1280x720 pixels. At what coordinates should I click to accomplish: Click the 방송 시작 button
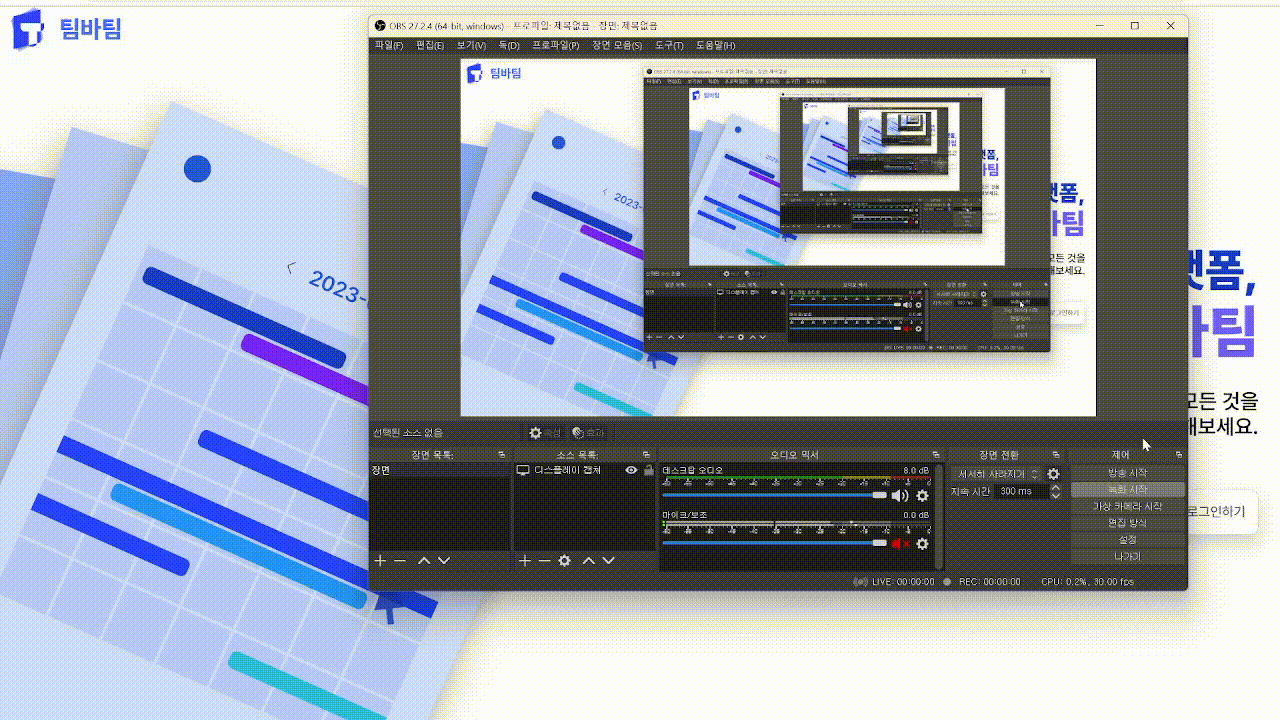1128,473
